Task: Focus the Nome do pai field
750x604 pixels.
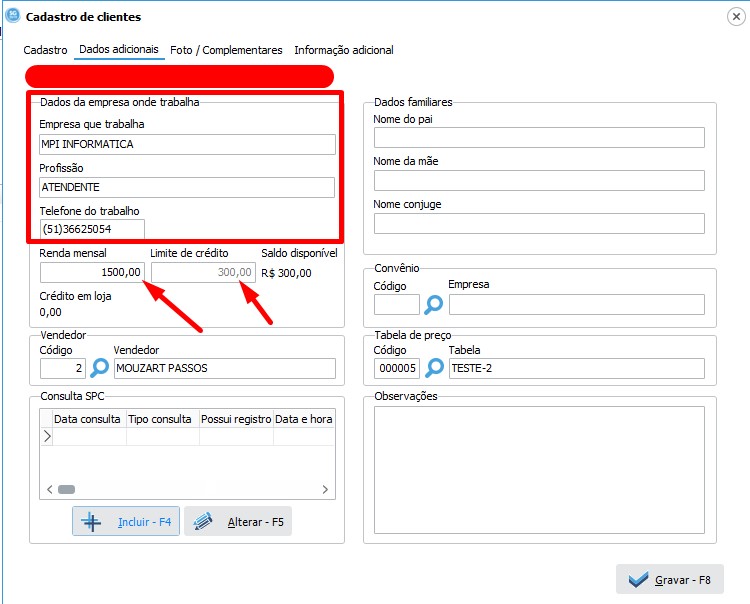Action: (539, 138)
